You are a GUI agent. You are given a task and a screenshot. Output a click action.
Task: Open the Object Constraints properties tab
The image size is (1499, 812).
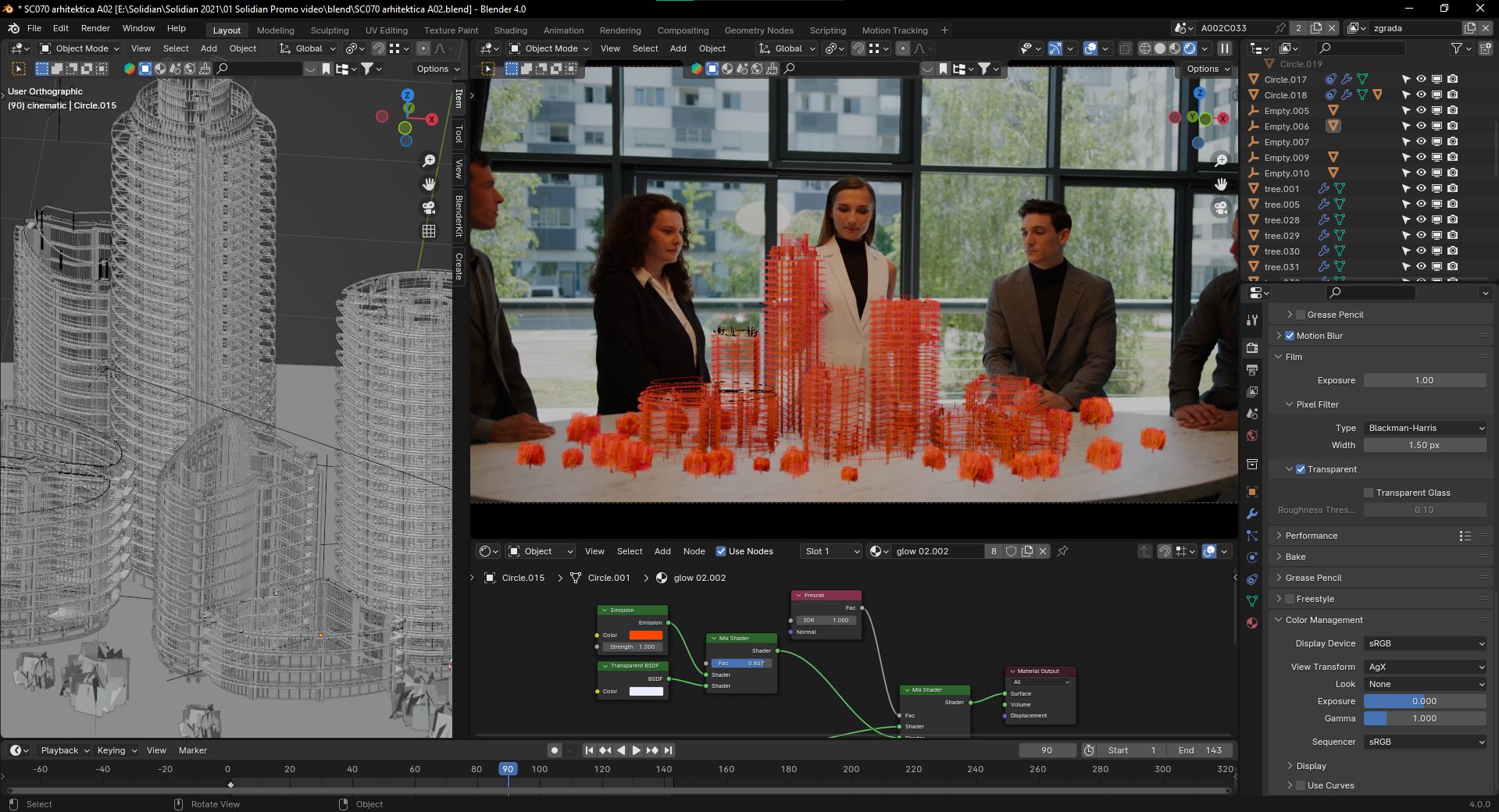1252,579
